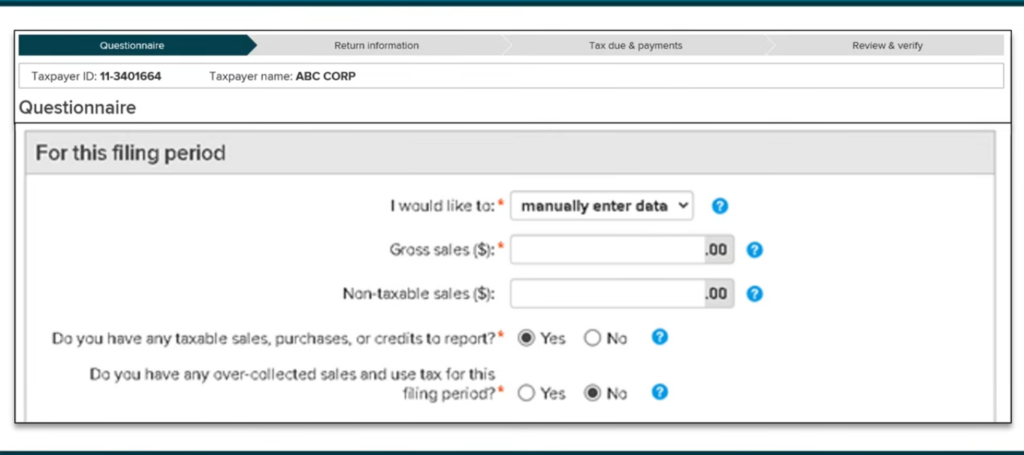Click the Questionnaire page heading
Image resolution: width=1024 pixels, height=455 pixels.
[77, 108]
